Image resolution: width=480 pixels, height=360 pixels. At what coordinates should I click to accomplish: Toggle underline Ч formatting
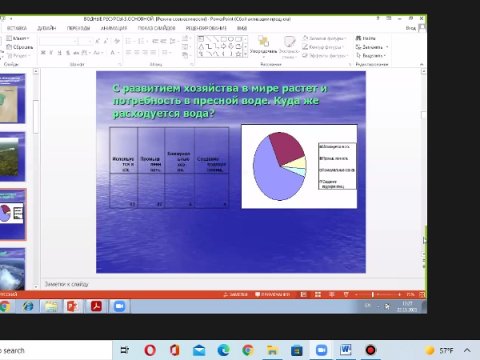(x=59, y=53)
